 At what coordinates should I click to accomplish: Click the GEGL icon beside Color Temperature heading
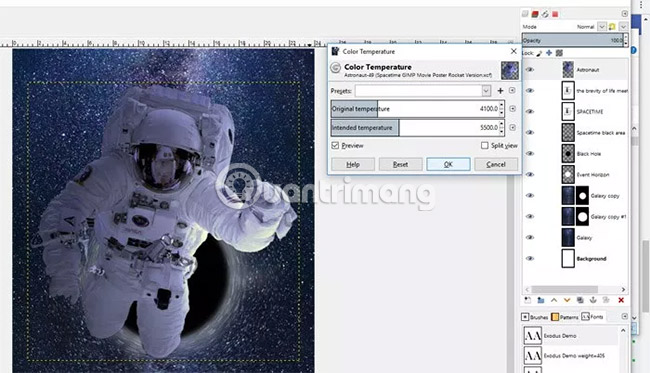(335, 67)
